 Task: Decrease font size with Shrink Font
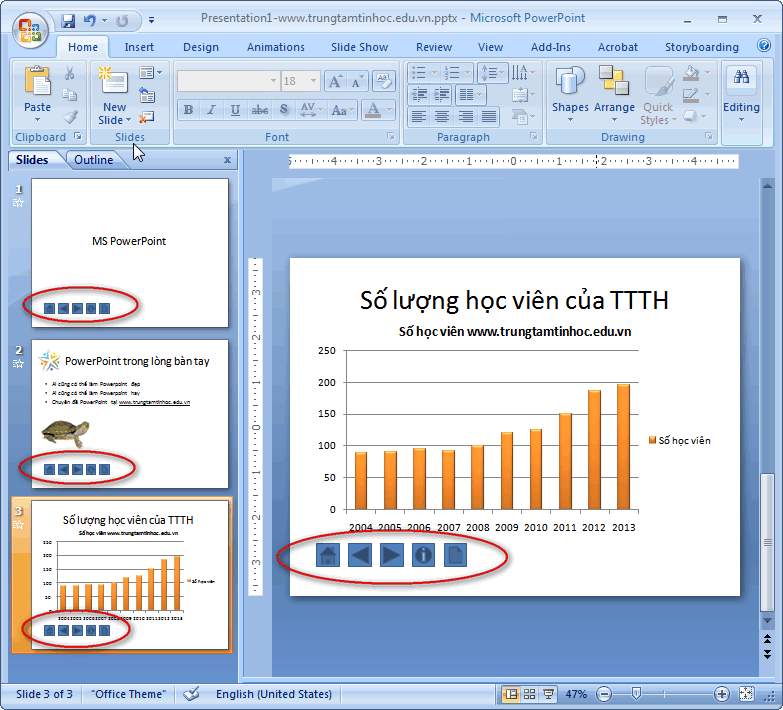click(x=357, y=81)
